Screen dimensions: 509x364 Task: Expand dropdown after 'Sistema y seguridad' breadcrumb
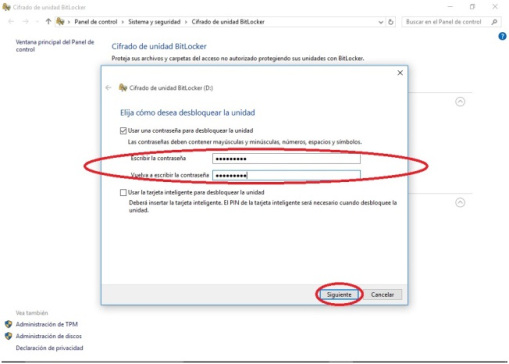(186, 22)
